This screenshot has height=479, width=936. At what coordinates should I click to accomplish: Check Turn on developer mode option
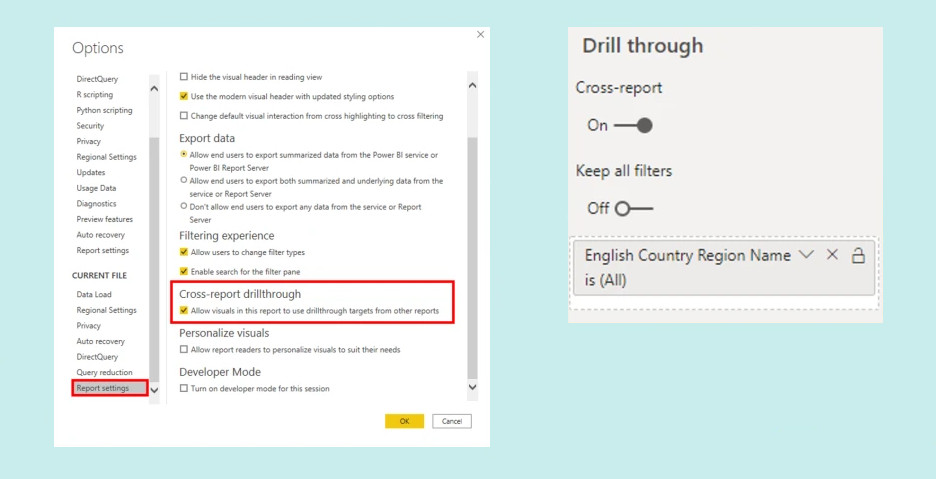point(184,388)
